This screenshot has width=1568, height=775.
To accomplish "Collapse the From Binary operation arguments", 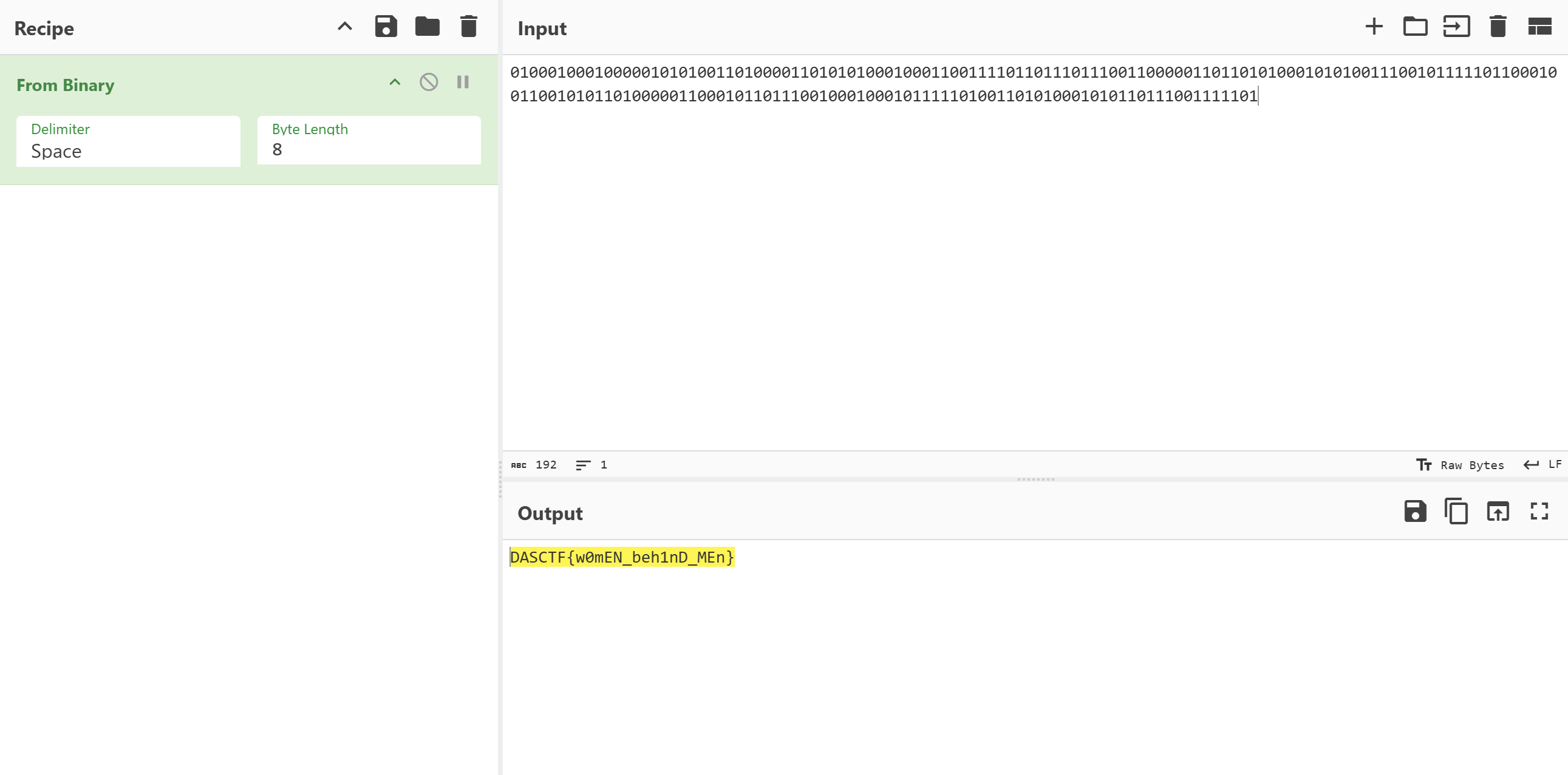I will click(395, 82).
